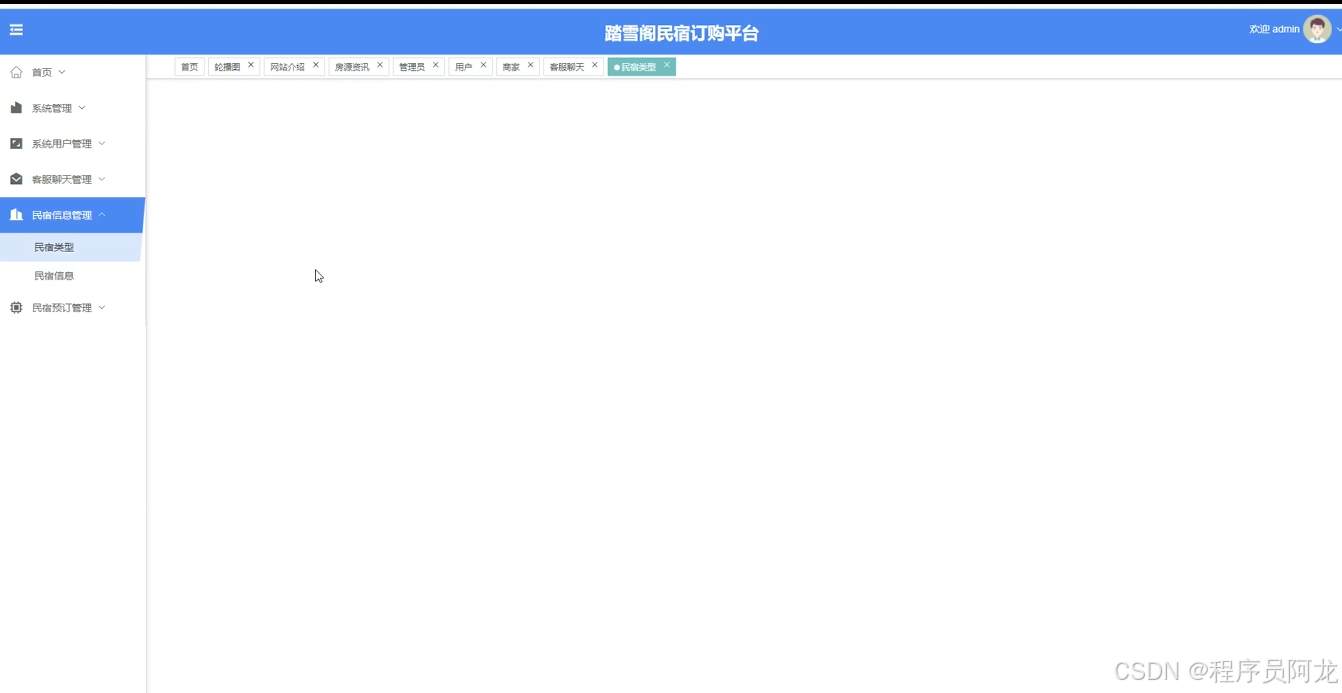The image size is (1342, 693).
Task: Open 民宿类型 in the sidebar submenu
Action: point(54,247)
